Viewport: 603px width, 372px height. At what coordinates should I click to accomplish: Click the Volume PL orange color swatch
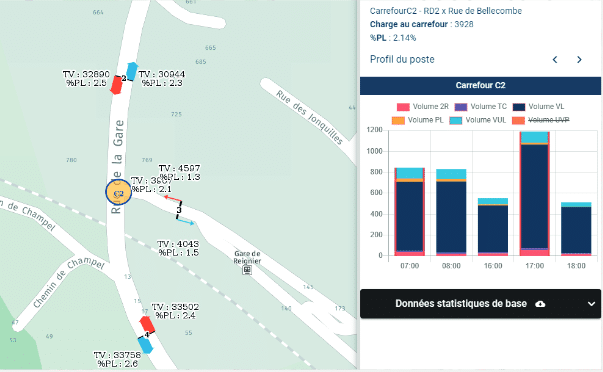pyautogui.click(x=398, y=120)
